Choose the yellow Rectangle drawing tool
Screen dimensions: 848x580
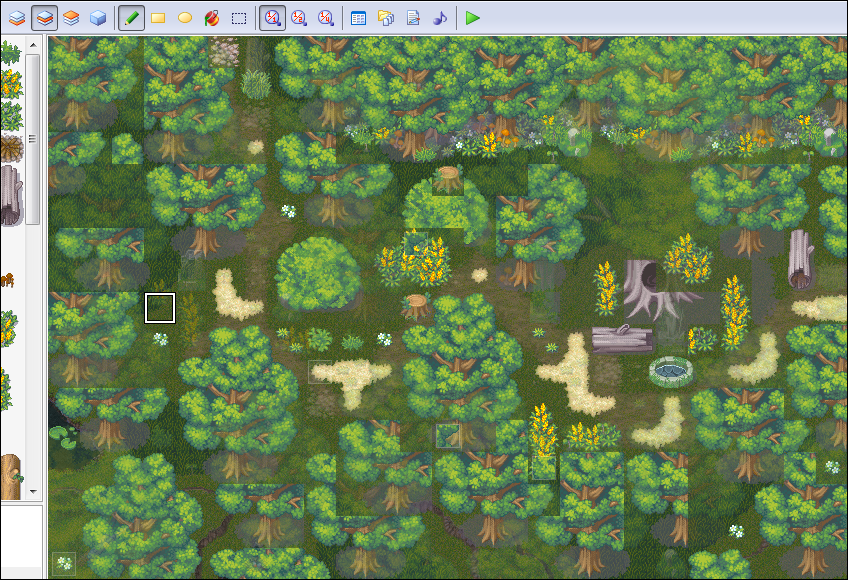click(x=158, y=18)
